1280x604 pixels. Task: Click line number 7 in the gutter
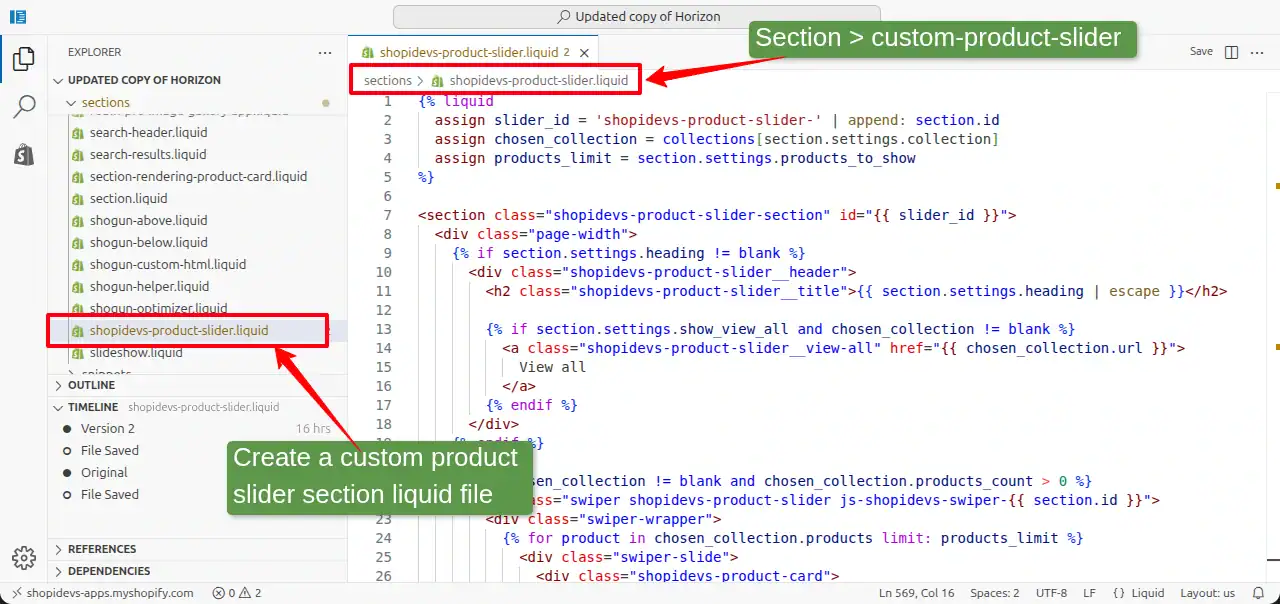[387, 215]
